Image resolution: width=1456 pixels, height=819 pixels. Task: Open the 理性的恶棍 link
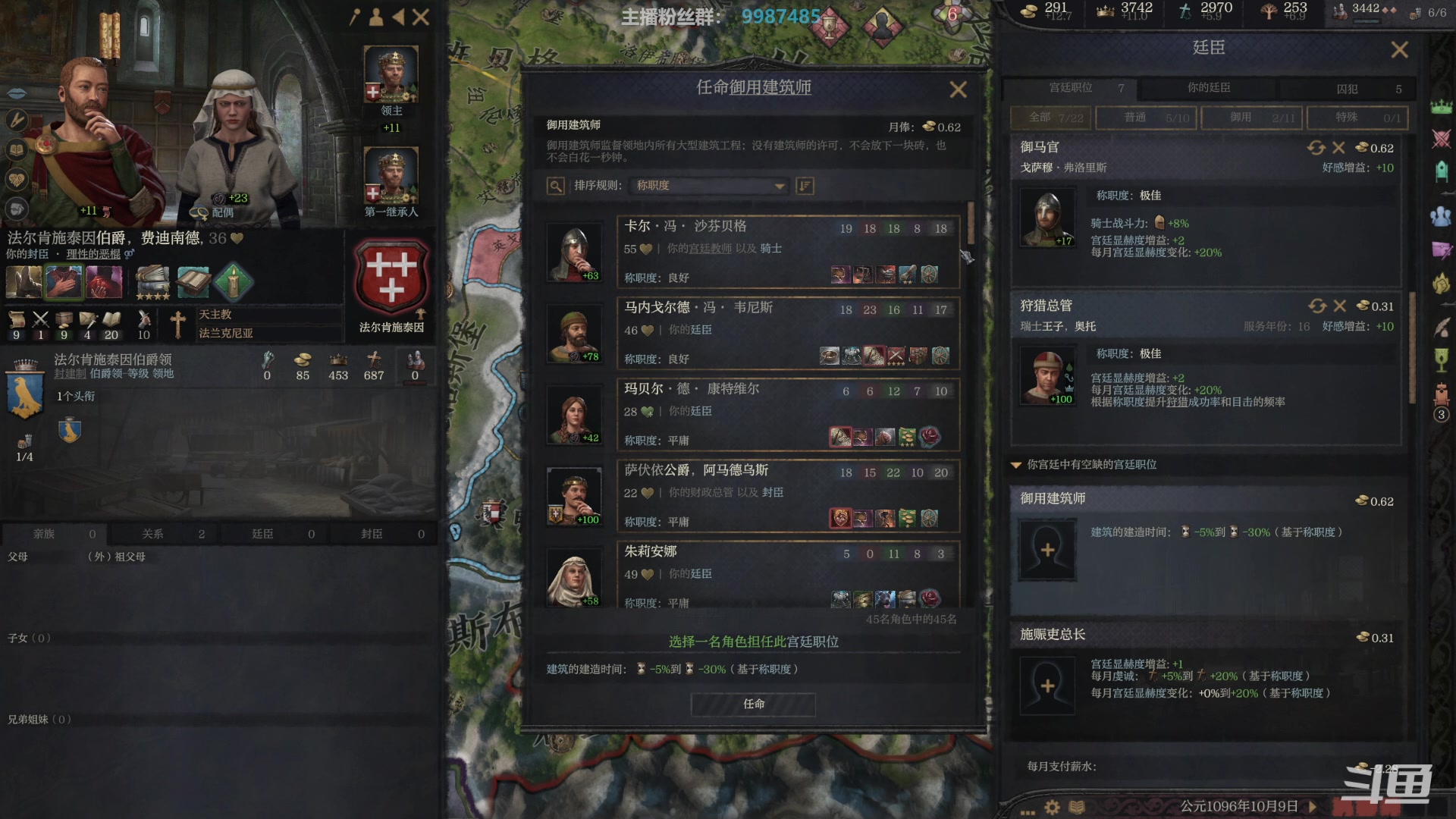click(93, 254)
